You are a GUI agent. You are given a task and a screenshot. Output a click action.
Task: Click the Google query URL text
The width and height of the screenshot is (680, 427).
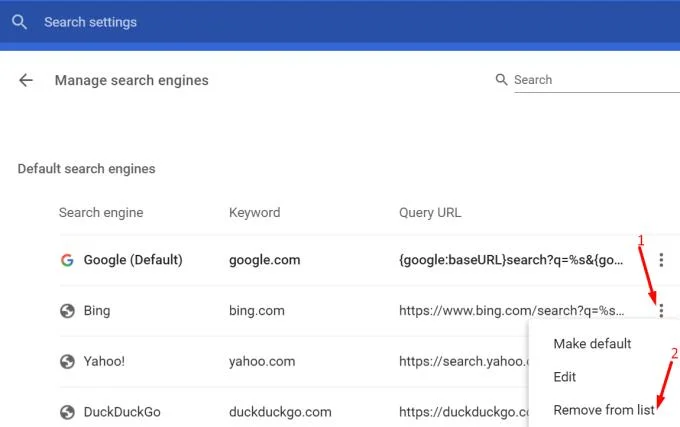coord(511,260)
